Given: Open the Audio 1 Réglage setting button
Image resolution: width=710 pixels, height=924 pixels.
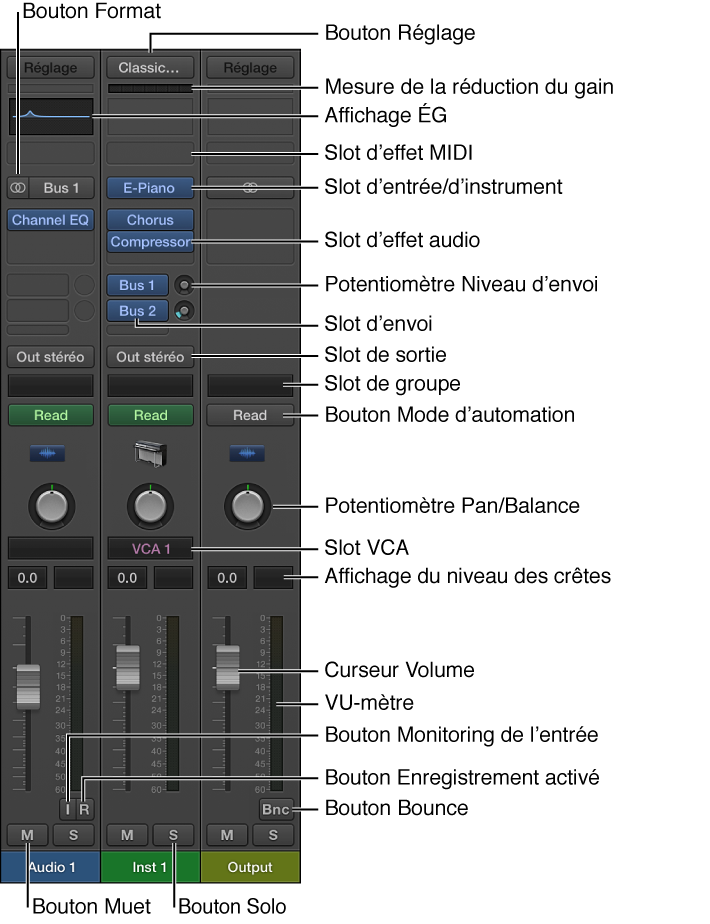Looking at the screenshot, I should pyautogui.click(x=51, y=68).
